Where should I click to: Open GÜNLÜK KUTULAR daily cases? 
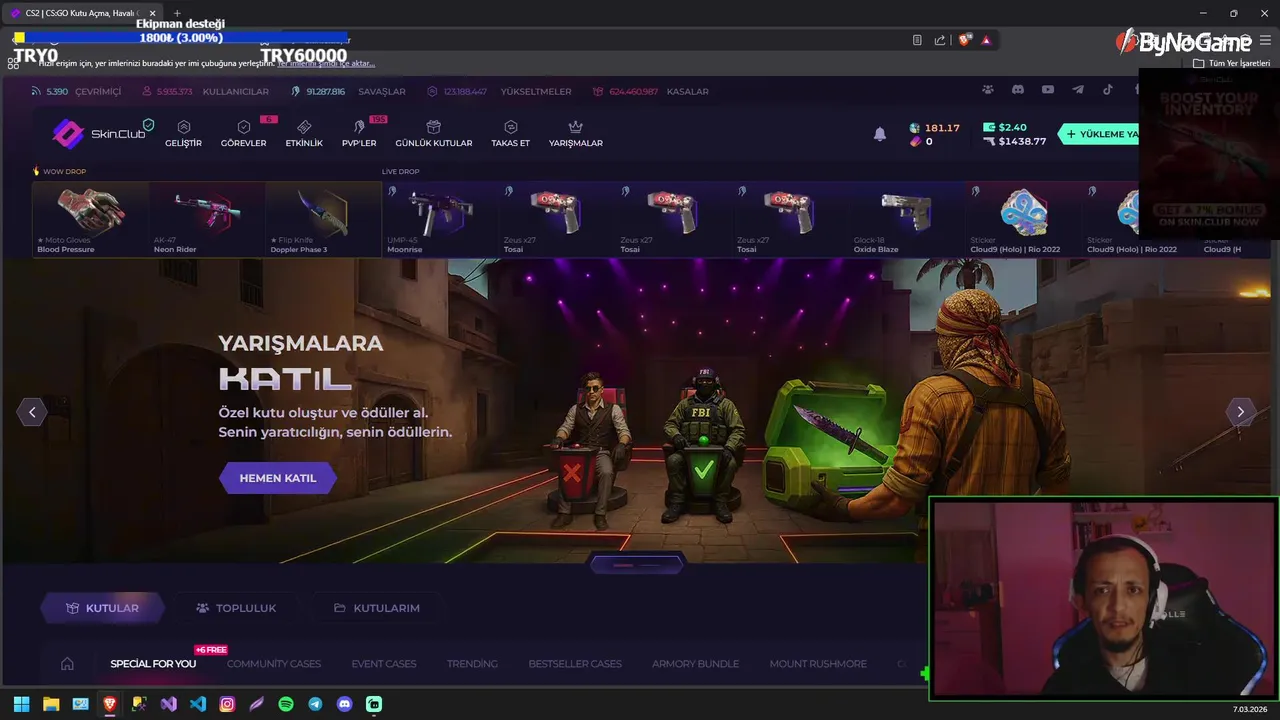(x=433, y=134)
